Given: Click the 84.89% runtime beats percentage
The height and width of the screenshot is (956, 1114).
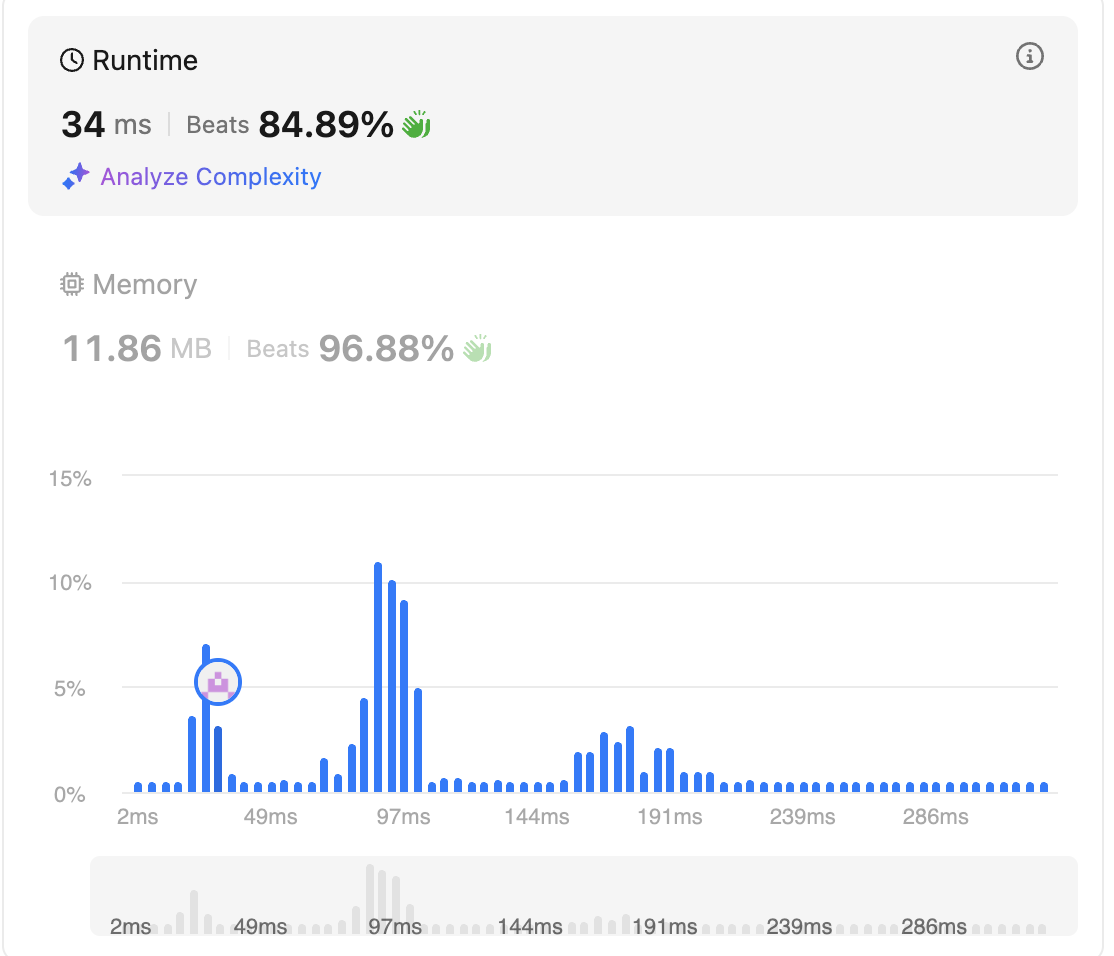Looking at the screenshot, I should coord(326,125).
